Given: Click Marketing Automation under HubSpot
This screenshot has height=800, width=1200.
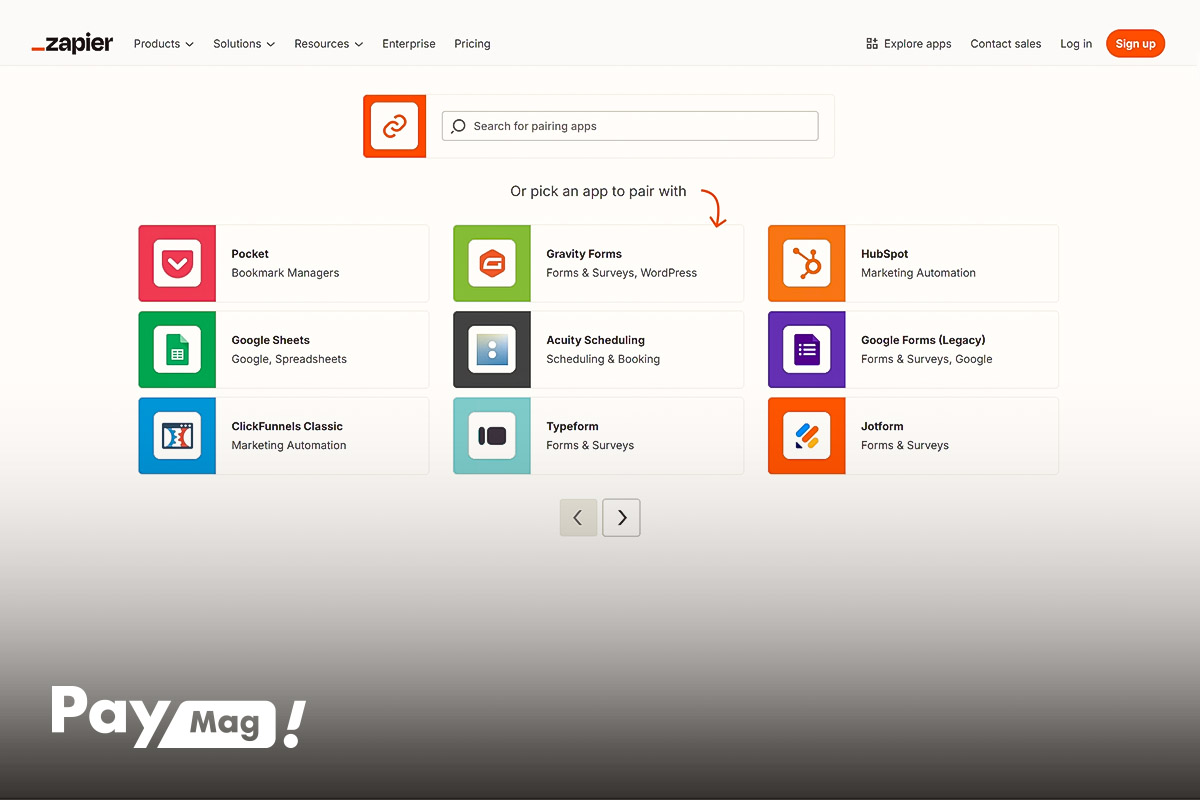Looking at the screenshot, I should (918, 273).
